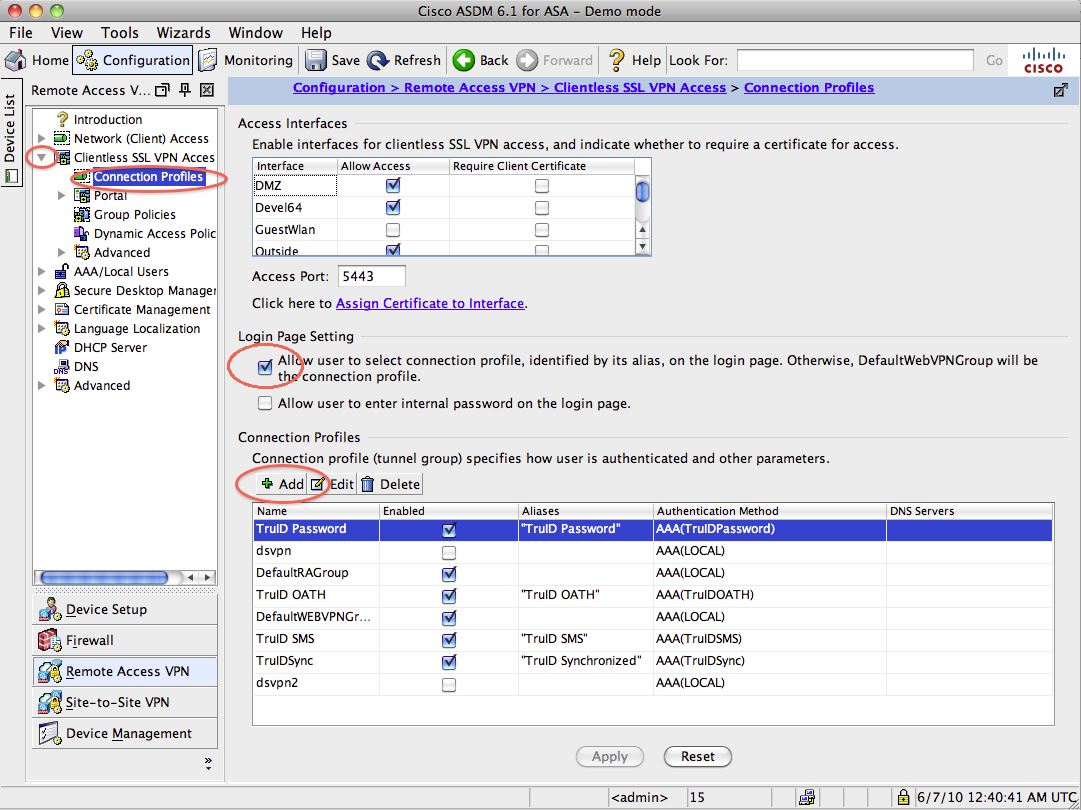The height and width of the screenshot is (810, 1081).
Task: Click the Save disk icon
Action: point(316,60)
